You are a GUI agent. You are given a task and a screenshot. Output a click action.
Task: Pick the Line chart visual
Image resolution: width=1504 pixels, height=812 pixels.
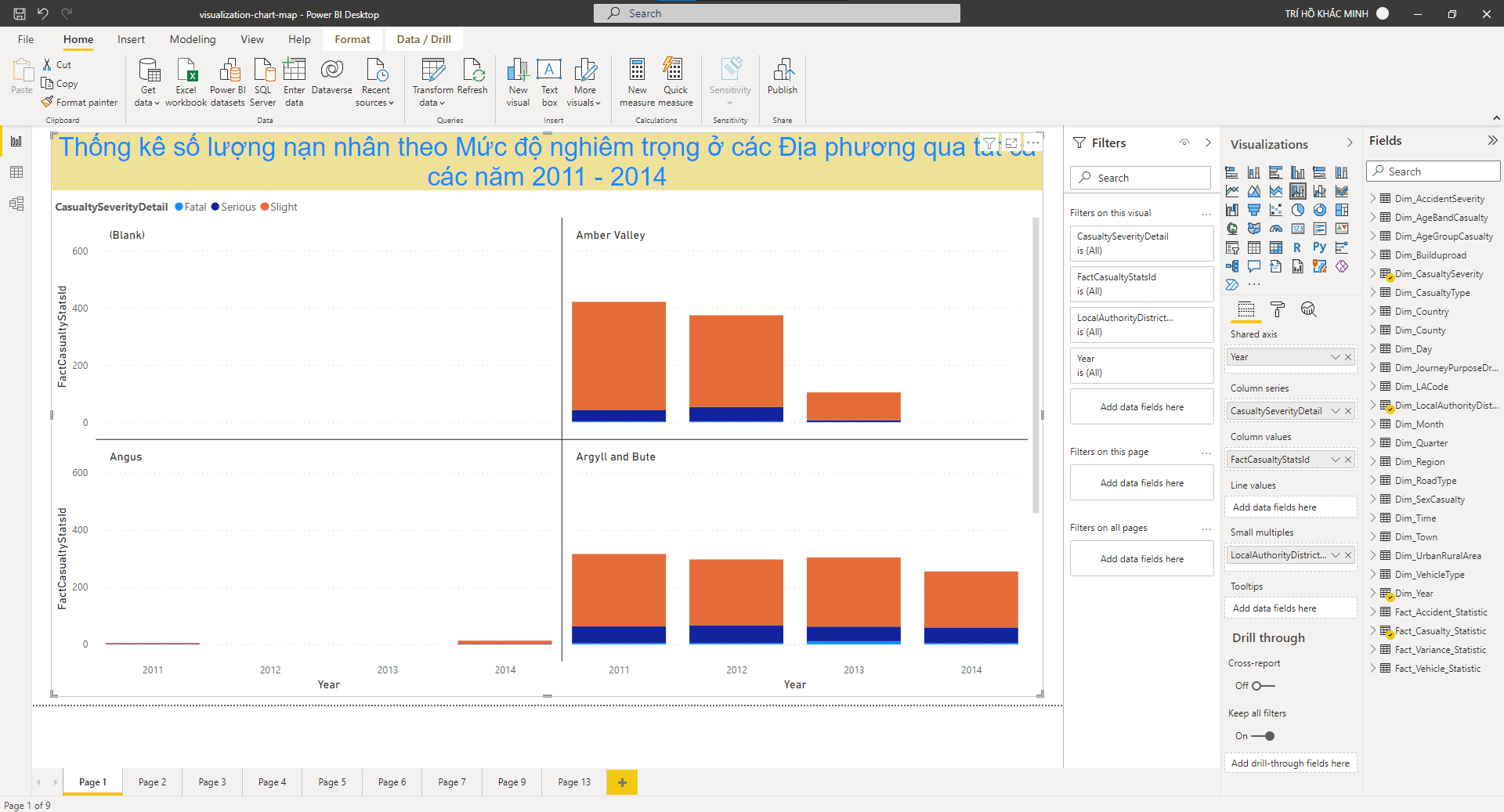[1232, 191]
